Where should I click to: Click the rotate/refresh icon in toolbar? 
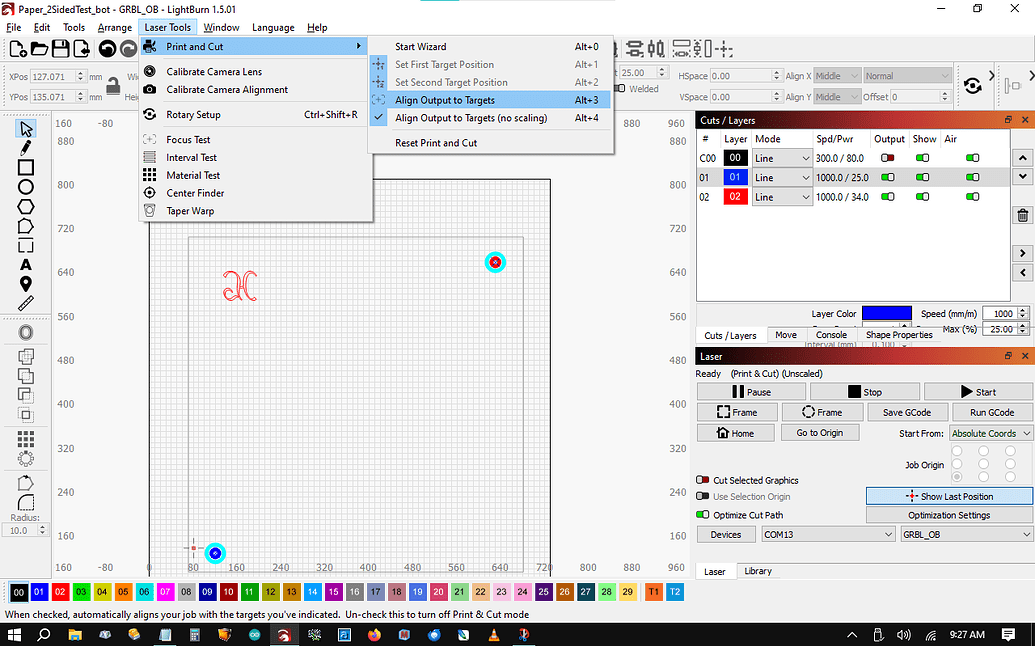click(x=972, y=86)
